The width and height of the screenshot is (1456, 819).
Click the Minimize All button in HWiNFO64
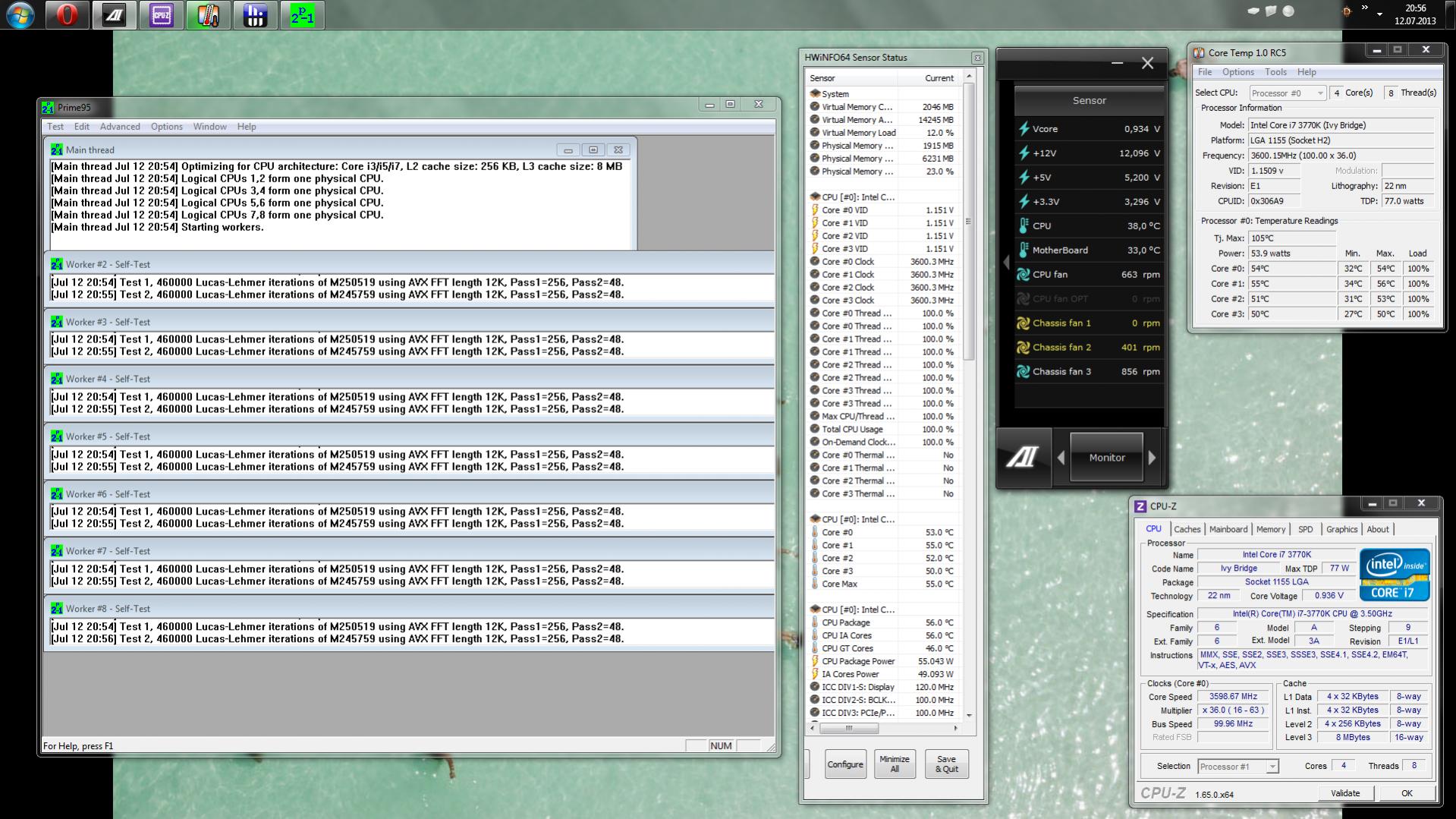[x=895, y=764]
